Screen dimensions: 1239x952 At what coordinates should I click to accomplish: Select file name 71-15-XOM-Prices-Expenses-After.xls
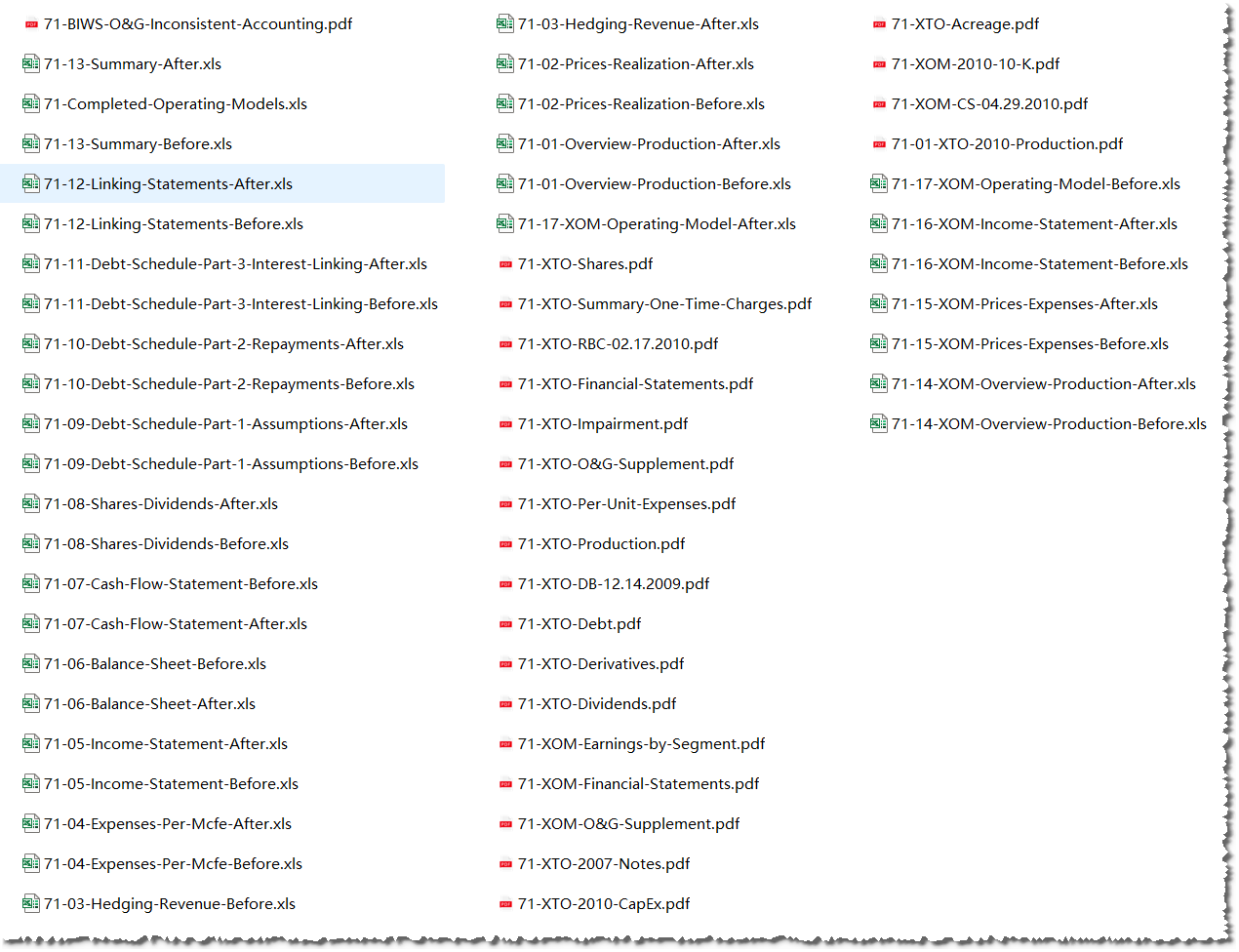1024,304
